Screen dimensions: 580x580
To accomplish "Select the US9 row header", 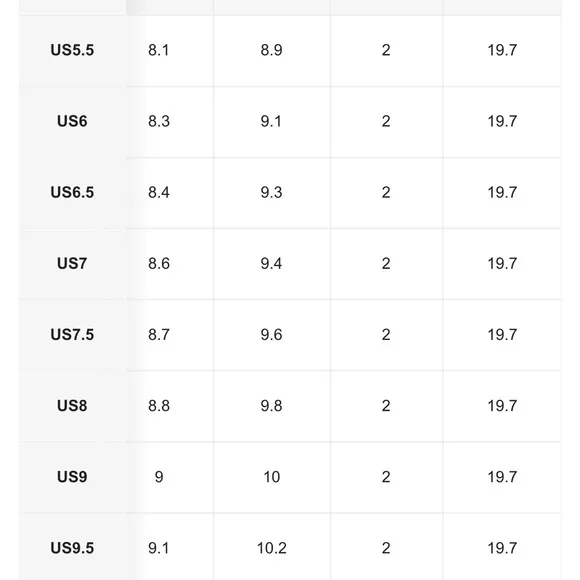I will (72, 477).
